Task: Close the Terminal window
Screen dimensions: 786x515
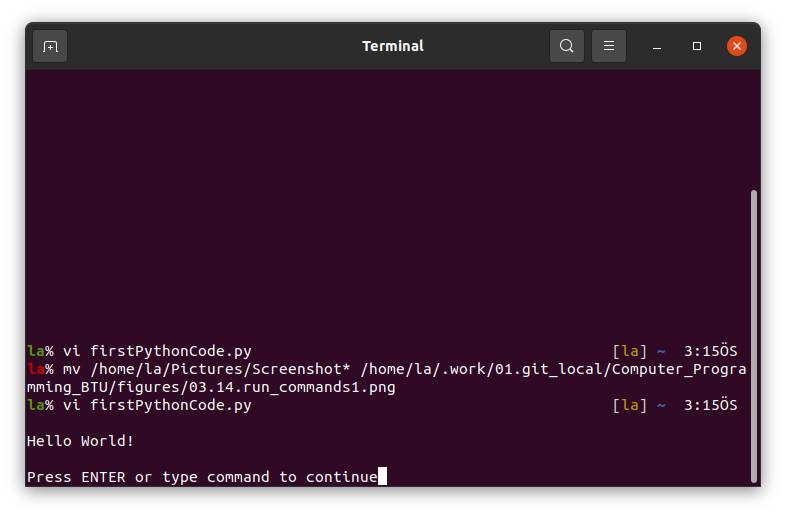Action: 737,46
